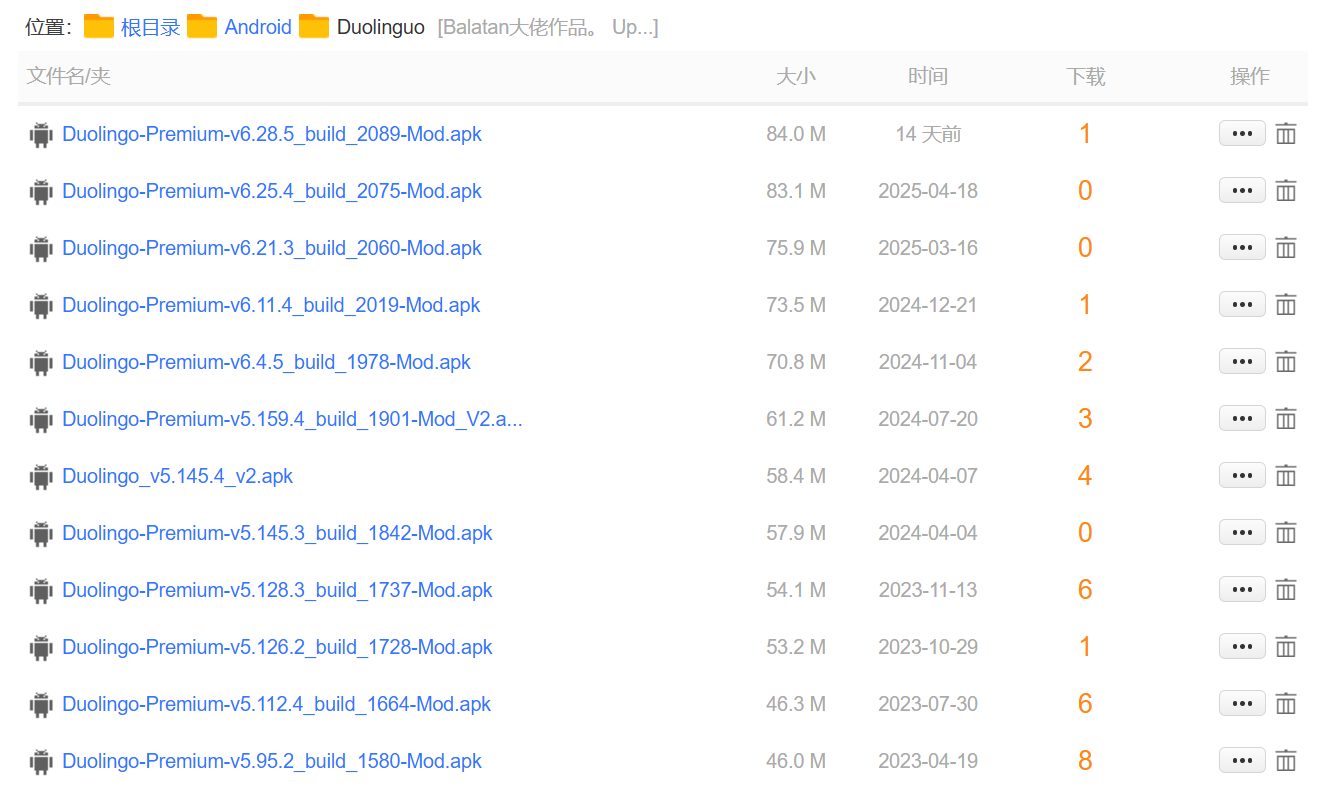Click Android icon beside v6.28.5 apk
Image resolution: width=1344 pixels, height=786 pixels.
pos(41,134)
